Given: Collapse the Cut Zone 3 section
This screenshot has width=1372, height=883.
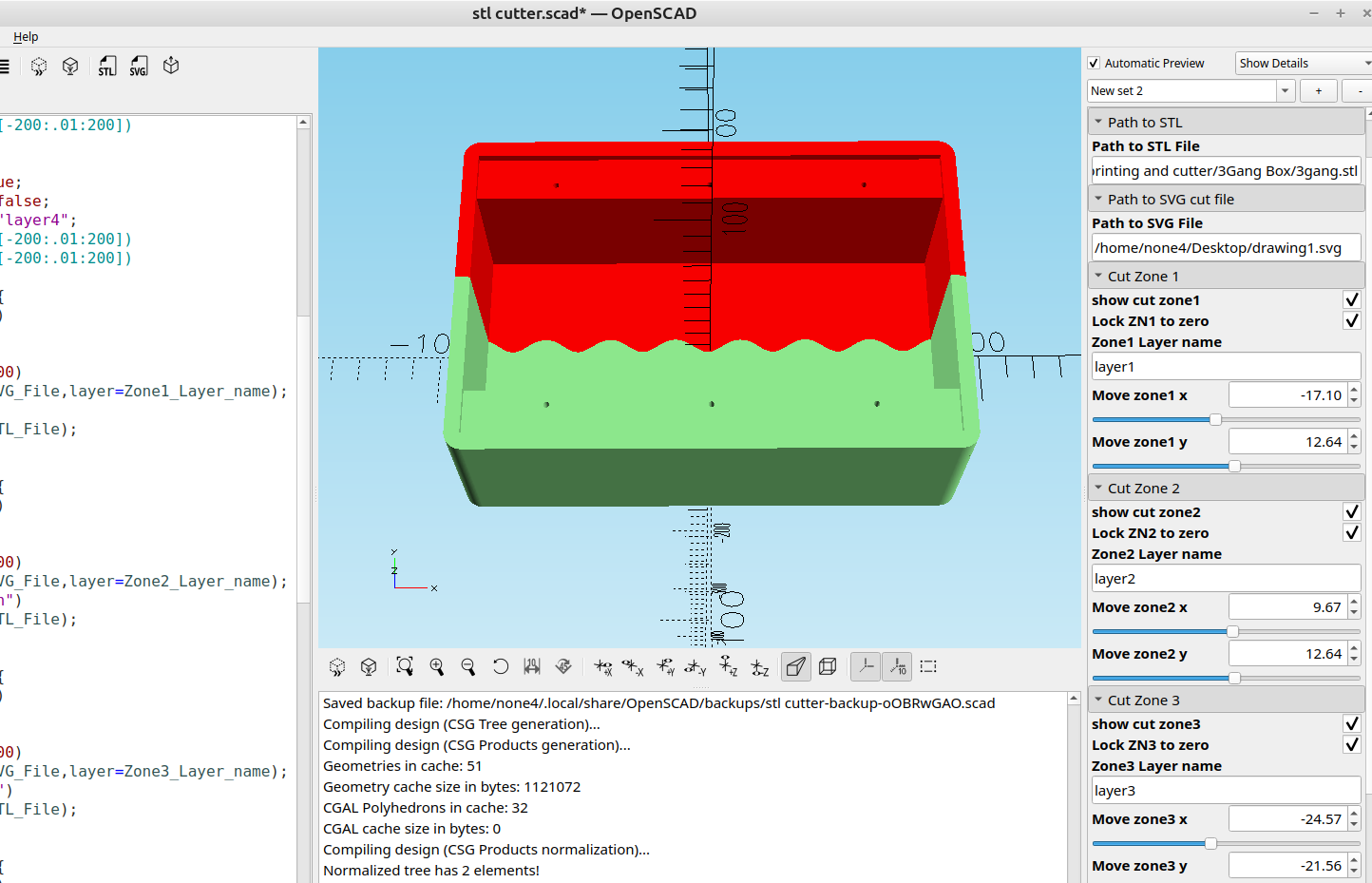Looking at the screenshot, I should [1226, 700].
